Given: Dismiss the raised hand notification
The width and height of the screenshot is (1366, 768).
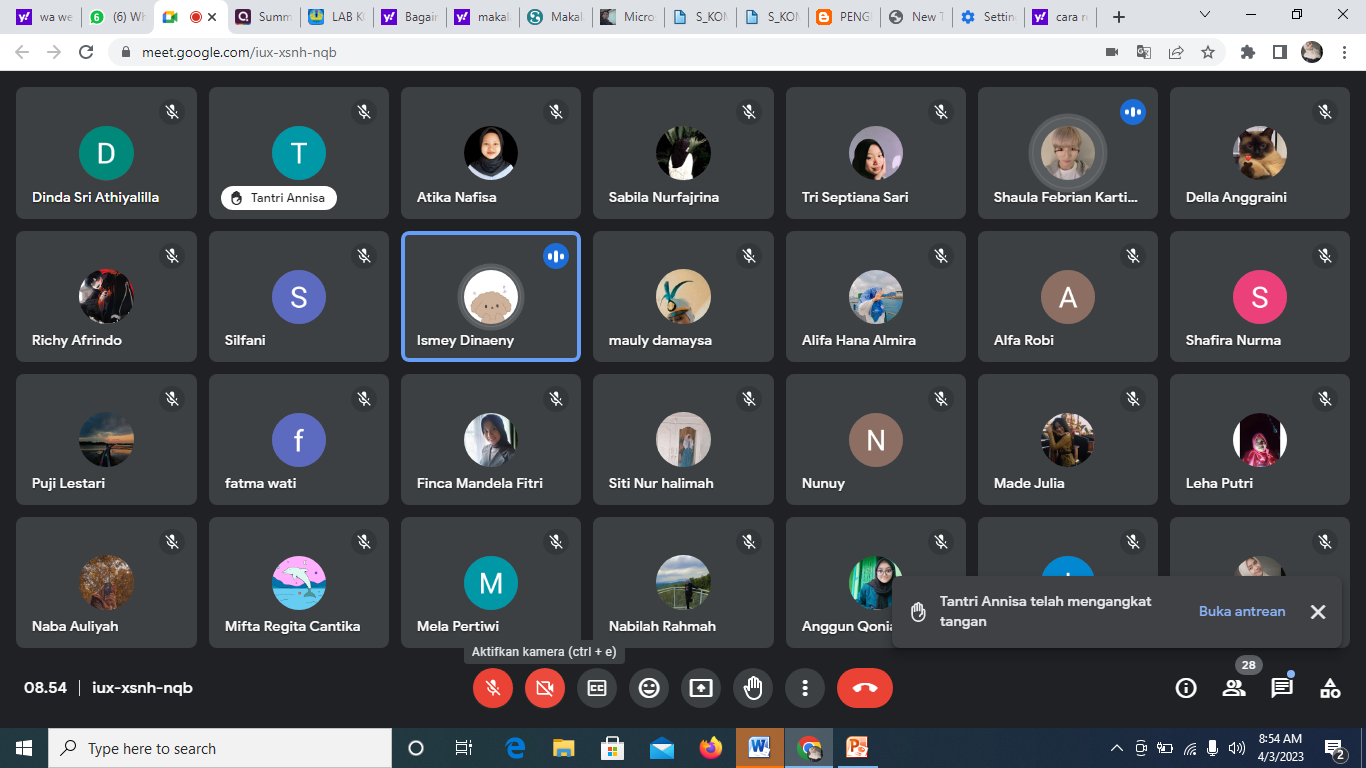Looking at the screenshot, I should (x=1318, y=612).
